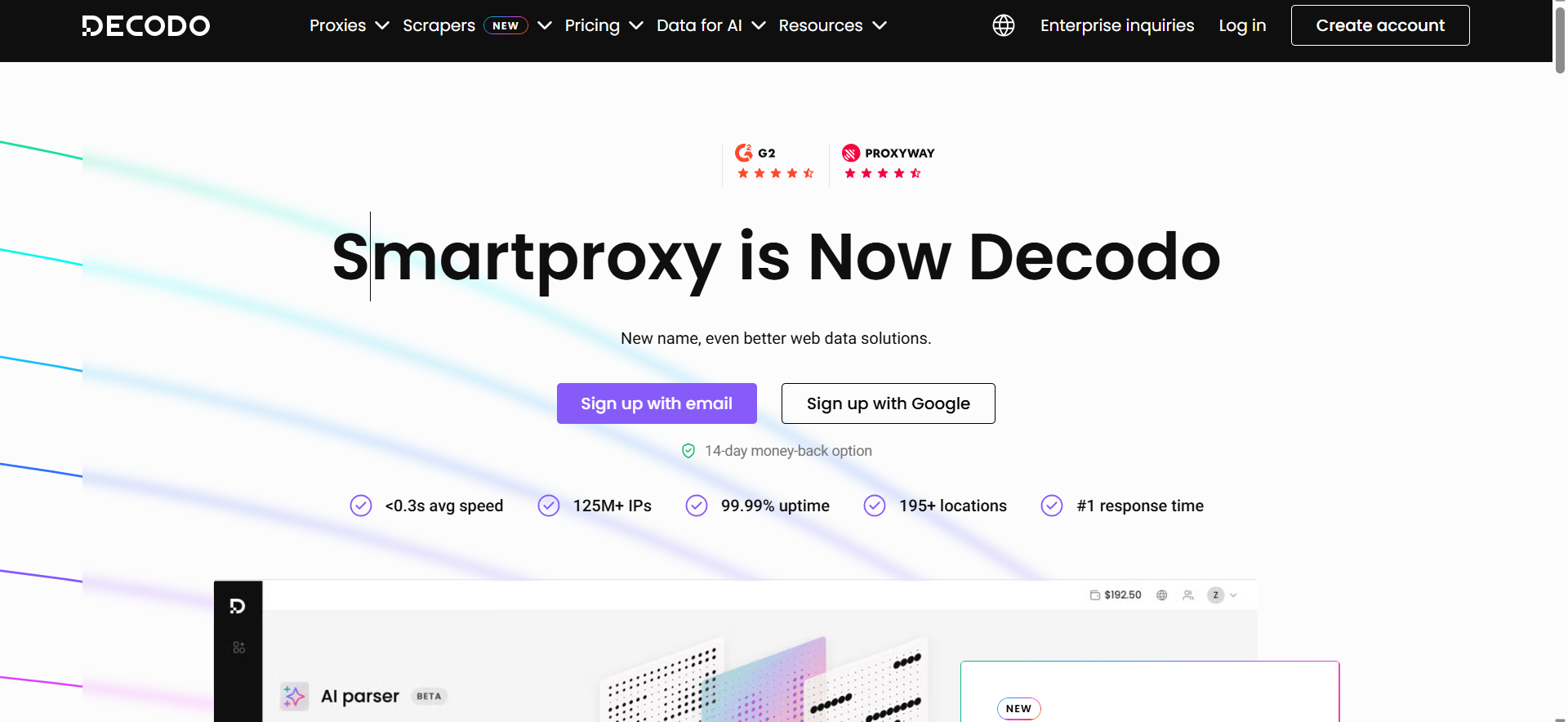Click the checkmark icon beside #1 response time
This screenshot has height=722, width=1568.
[x=1052, y=506]
